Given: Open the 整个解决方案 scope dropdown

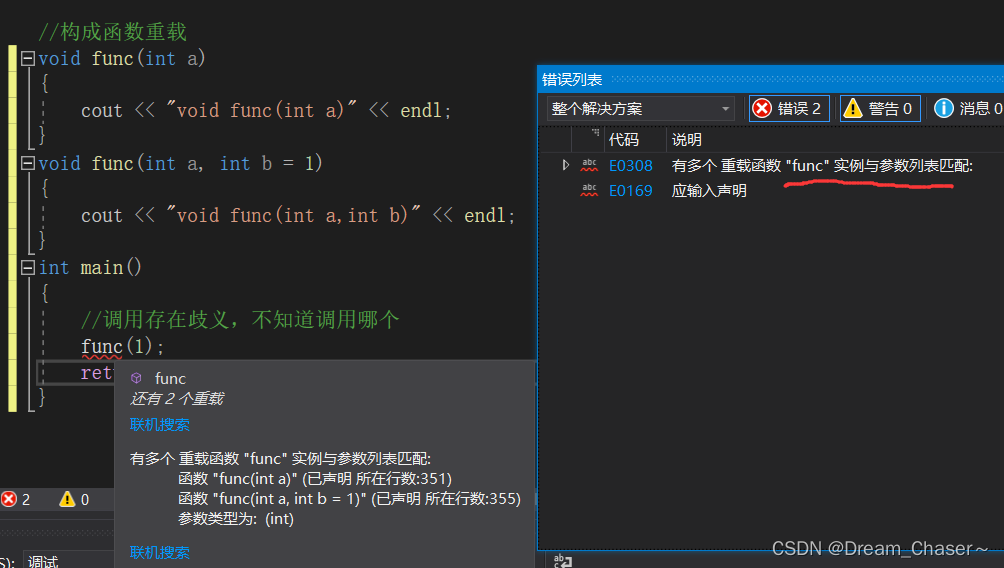Looking at the screenshot, I should pyautogui.click(x=640, y=108).
